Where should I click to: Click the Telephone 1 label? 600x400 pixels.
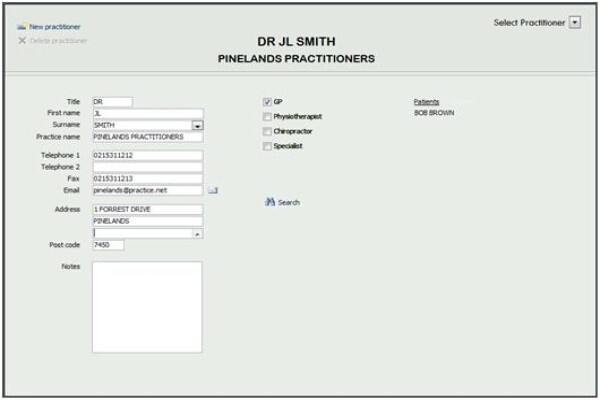[x=60, y=155]
